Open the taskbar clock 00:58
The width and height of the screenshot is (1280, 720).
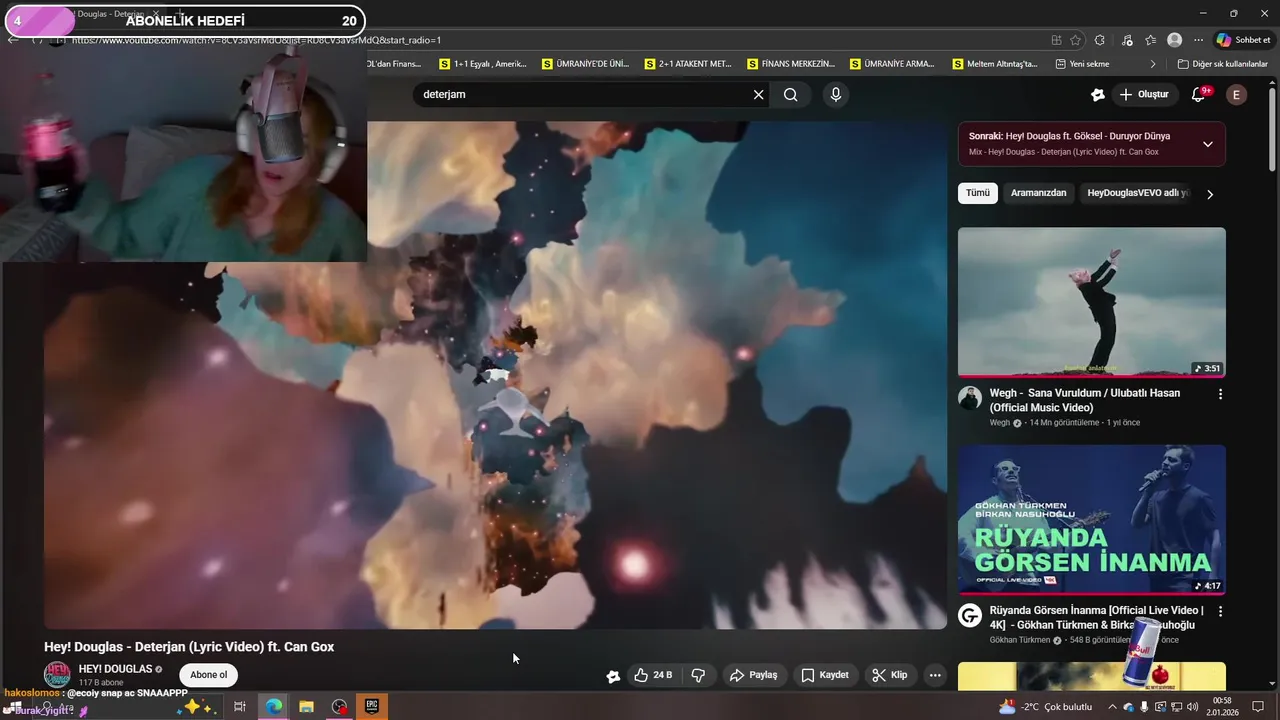(1222, 707)
